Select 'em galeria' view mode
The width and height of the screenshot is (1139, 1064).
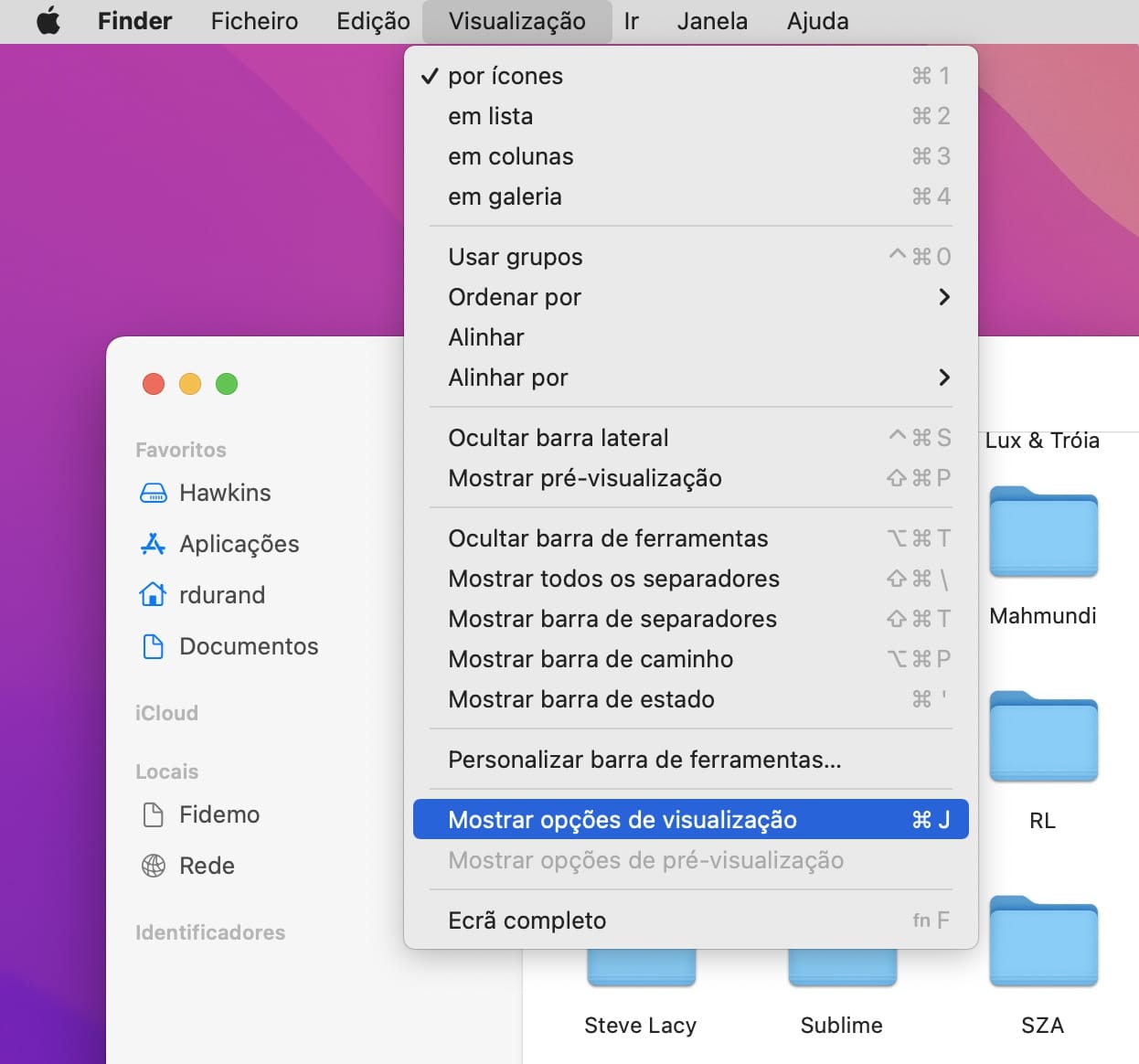pyautogui.click(x=505, y=197)
